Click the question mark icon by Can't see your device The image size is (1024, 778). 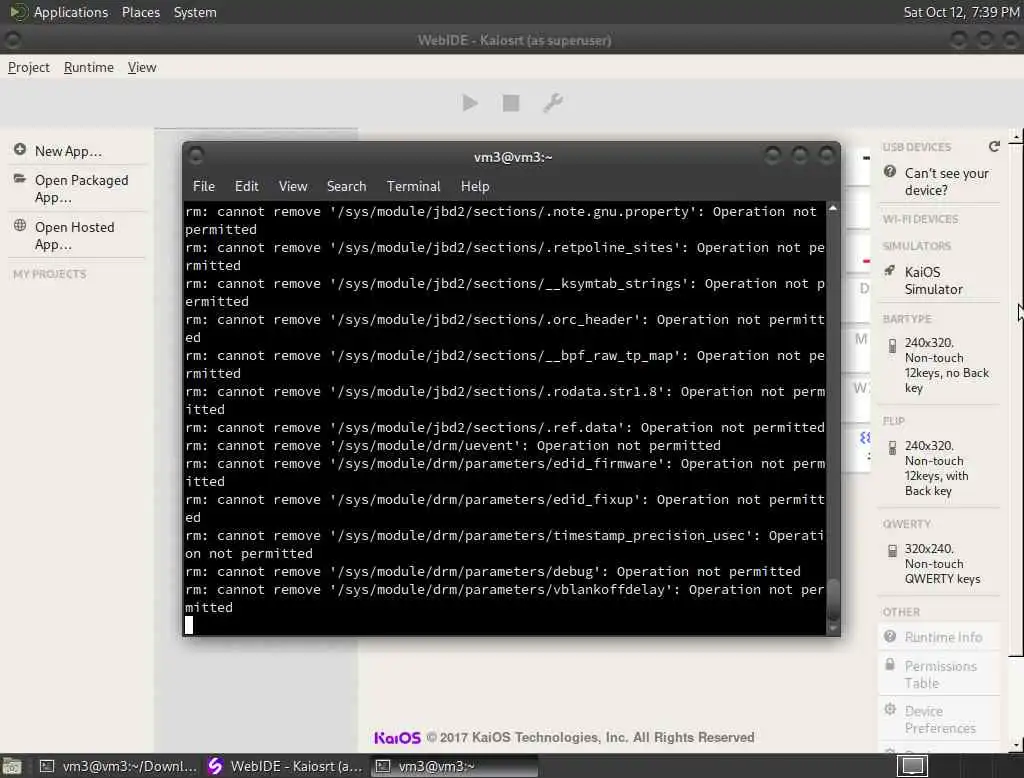[x=889, y=172]
